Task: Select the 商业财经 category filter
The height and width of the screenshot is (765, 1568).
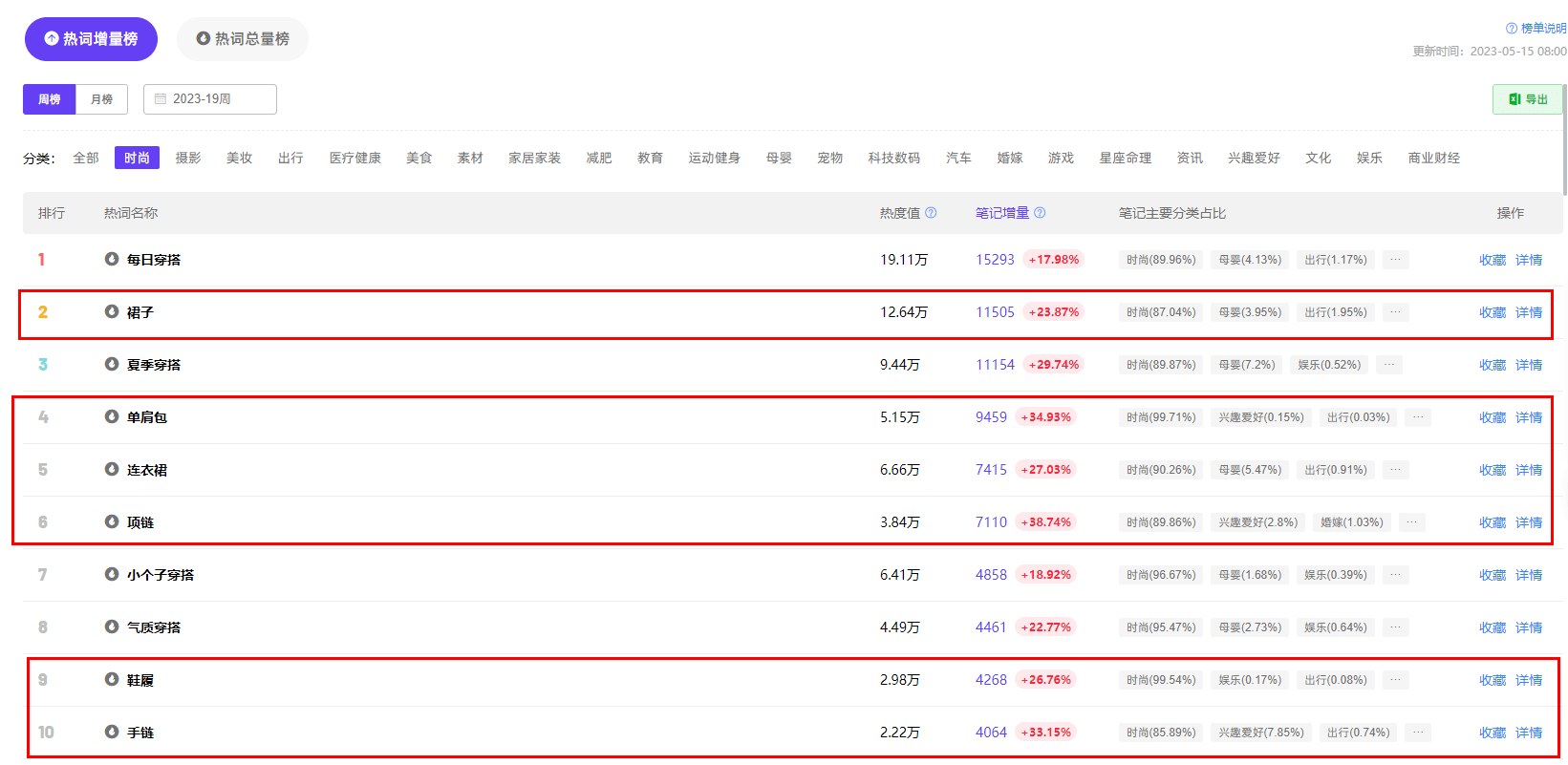Action: tap(1434, 158)
